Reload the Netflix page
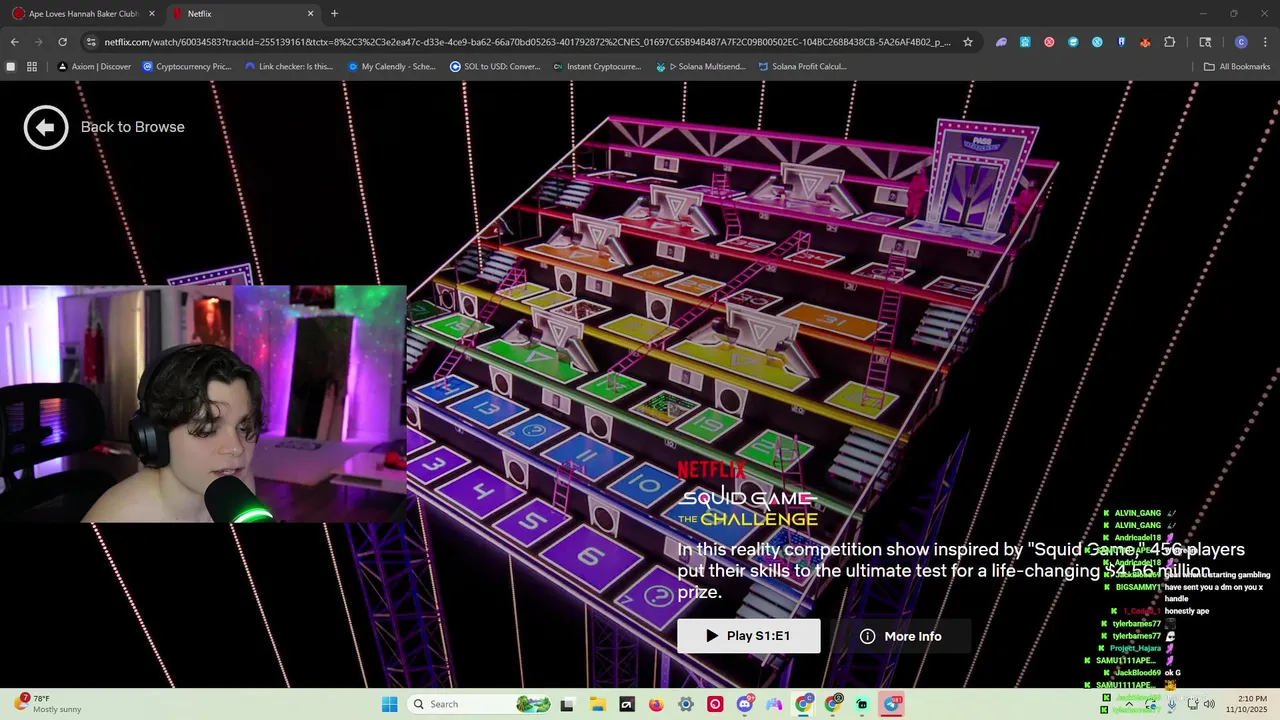 tap(62, 42)
